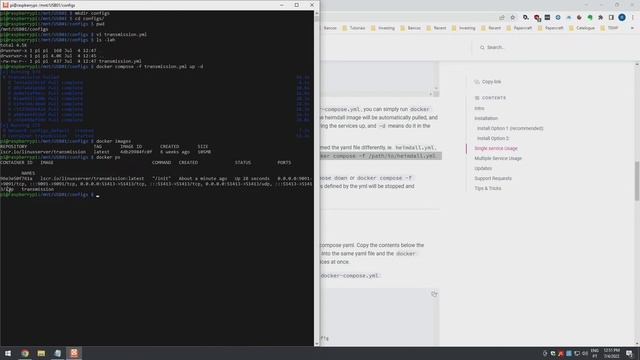Toggle the browser side panel icon
Viewport: 640px width, 360px height.
[x=611, y=17]
